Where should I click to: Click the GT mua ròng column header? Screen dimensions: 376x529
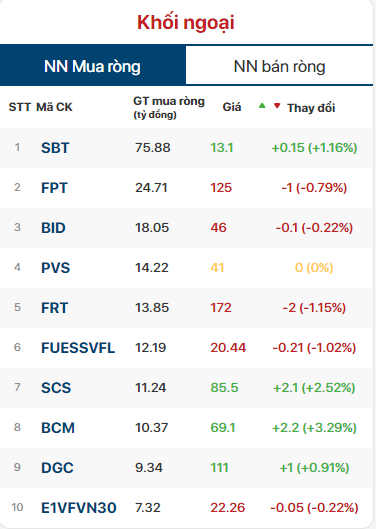pyautogui.click(x=169, y=108)
